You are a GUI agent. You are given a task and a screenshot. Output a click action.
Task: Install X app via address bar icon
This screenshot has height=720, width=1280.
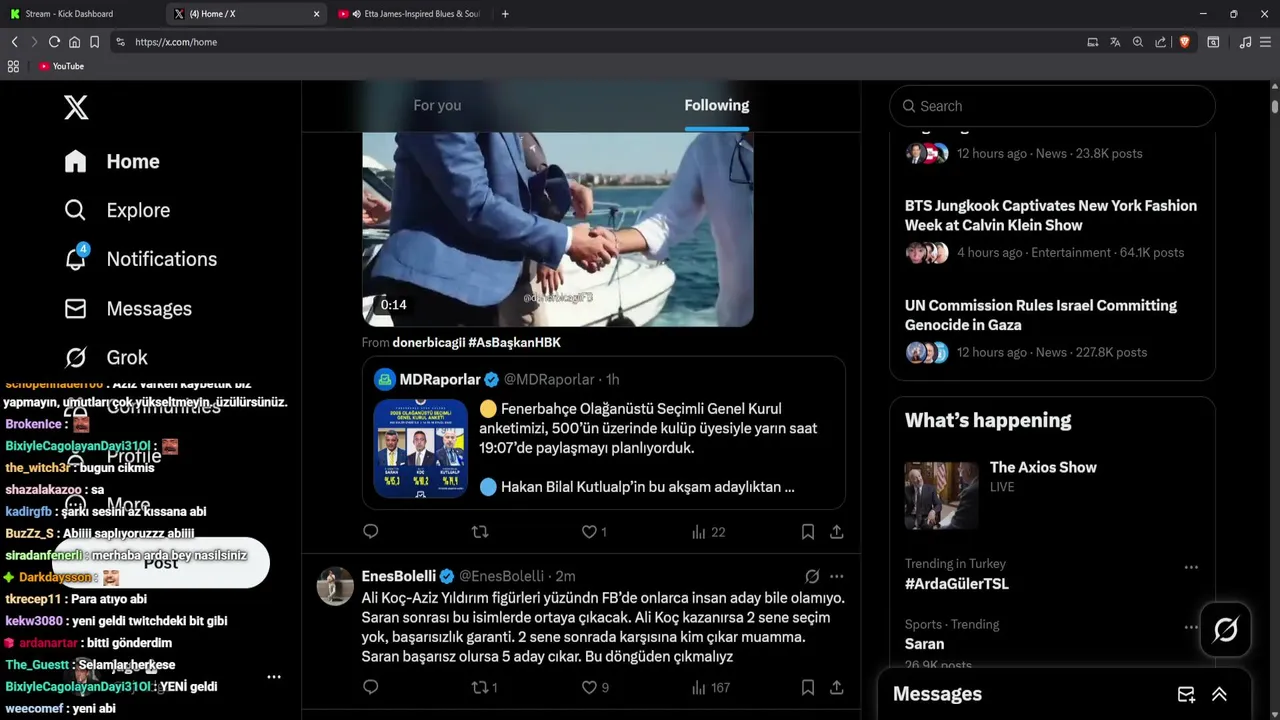[1092, 42]
